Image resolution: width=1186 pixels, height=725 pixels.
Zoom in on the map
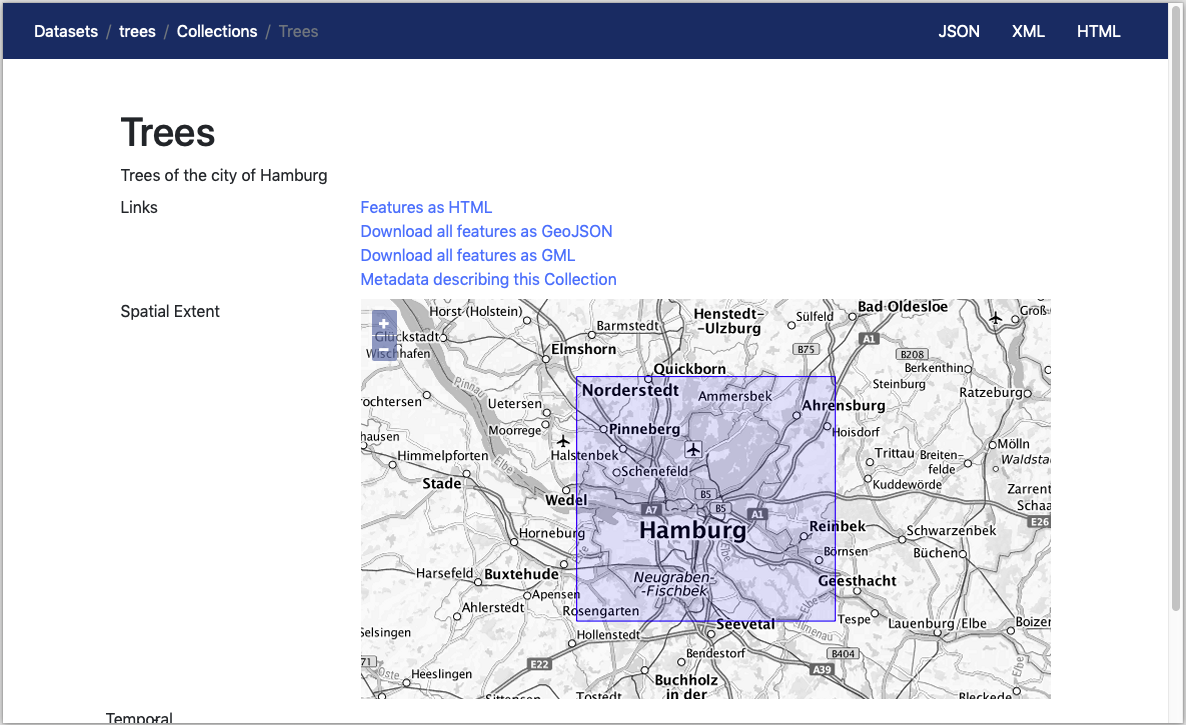coord(384,323)
